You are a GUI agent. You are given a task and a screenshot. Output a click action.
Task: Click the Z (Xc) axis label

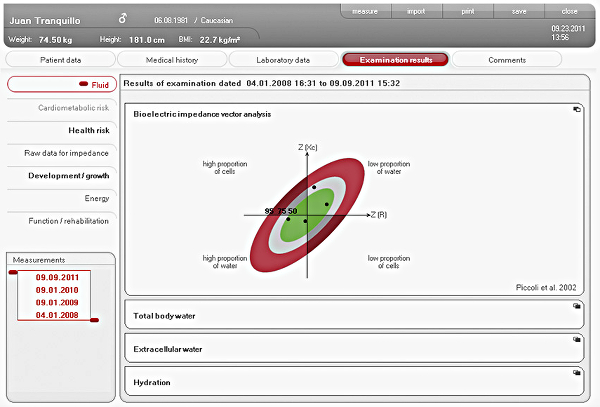coord(308,147)
